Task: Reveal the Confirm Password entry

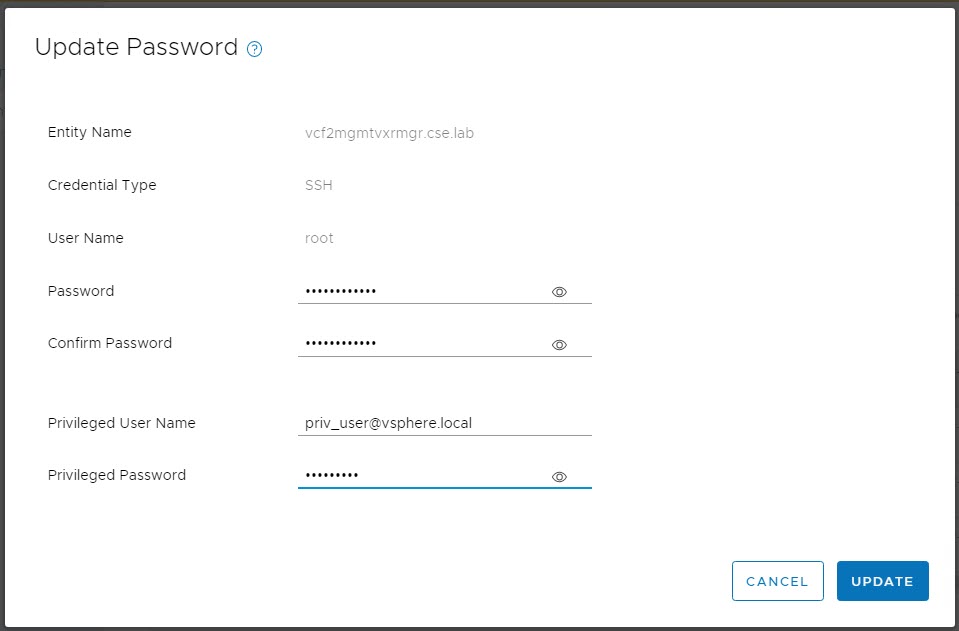Action: pyautogui.click(x=559, y=345)
